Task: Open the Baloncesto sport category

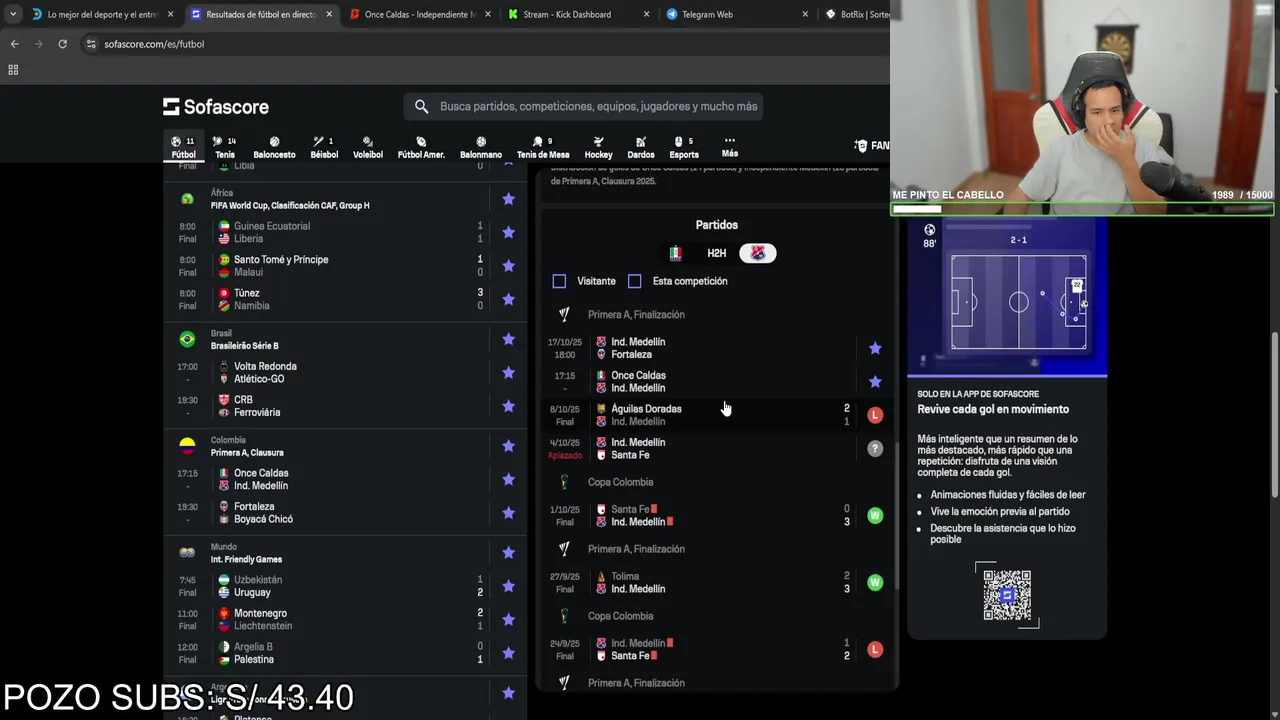Action: [274, 147]
